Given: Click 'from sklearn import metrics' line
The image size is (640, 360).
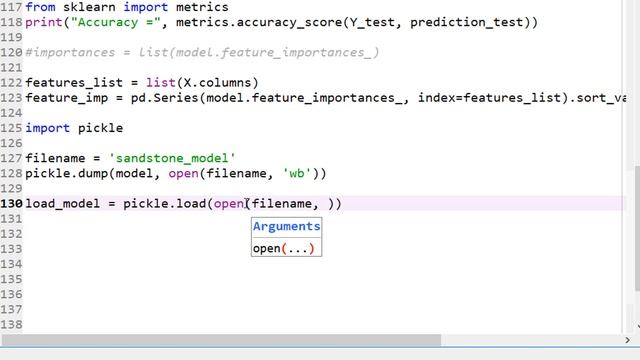Looking at the screenshot, I should pyautogui.click(x=127, y=7).
